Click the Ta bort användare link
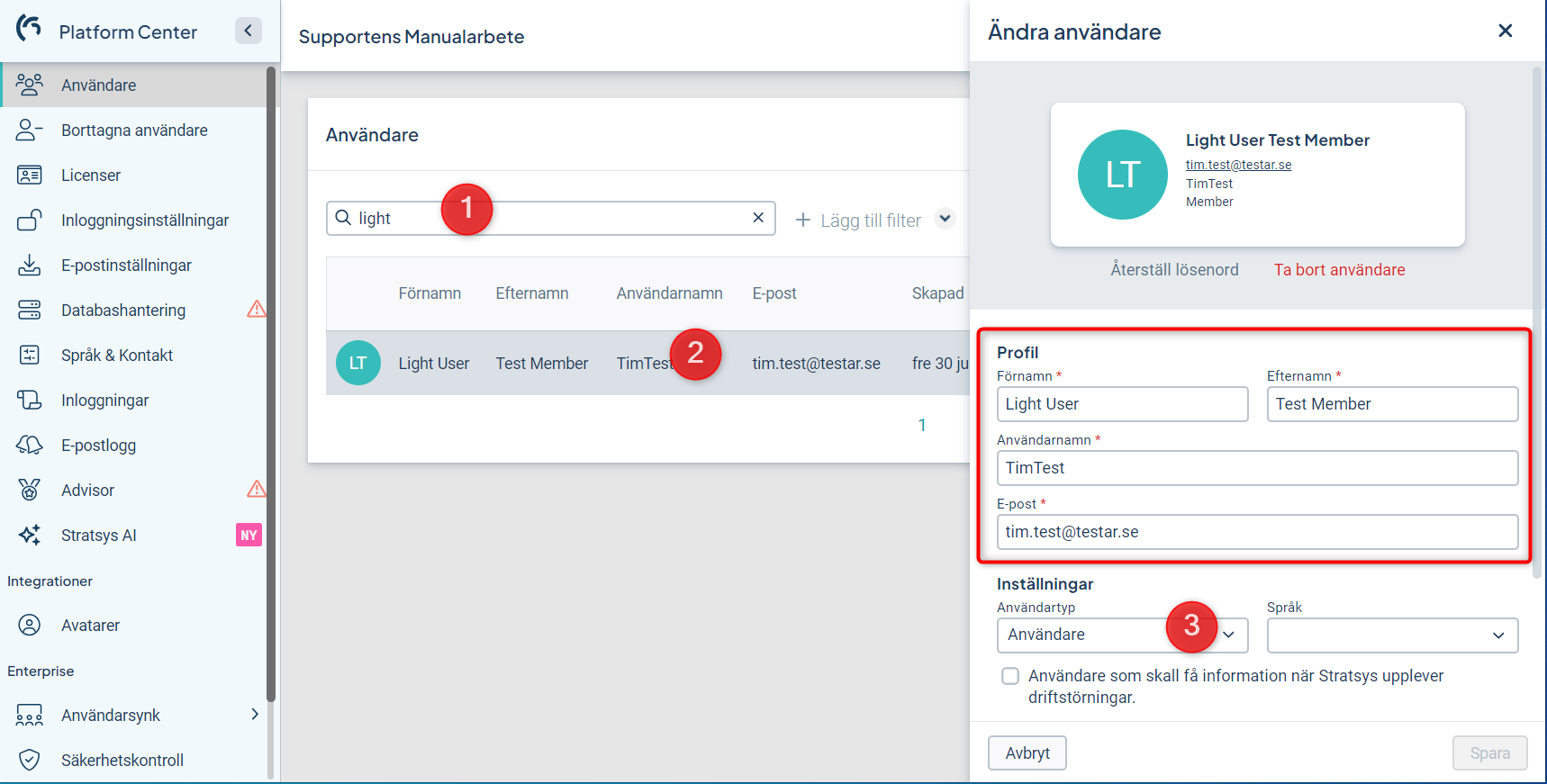Screen dimensions: 1547x784 click(1339, 270)
